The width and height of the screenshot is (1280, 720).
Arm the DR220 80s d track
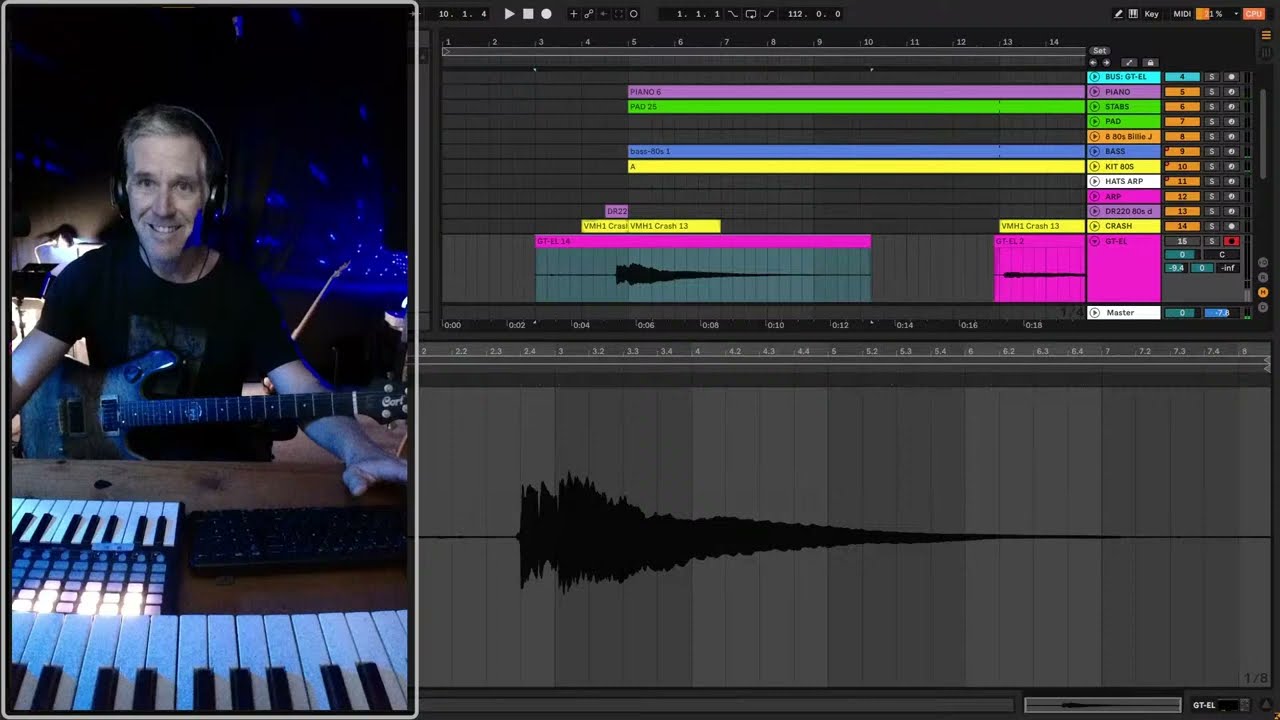(1232, 212)
